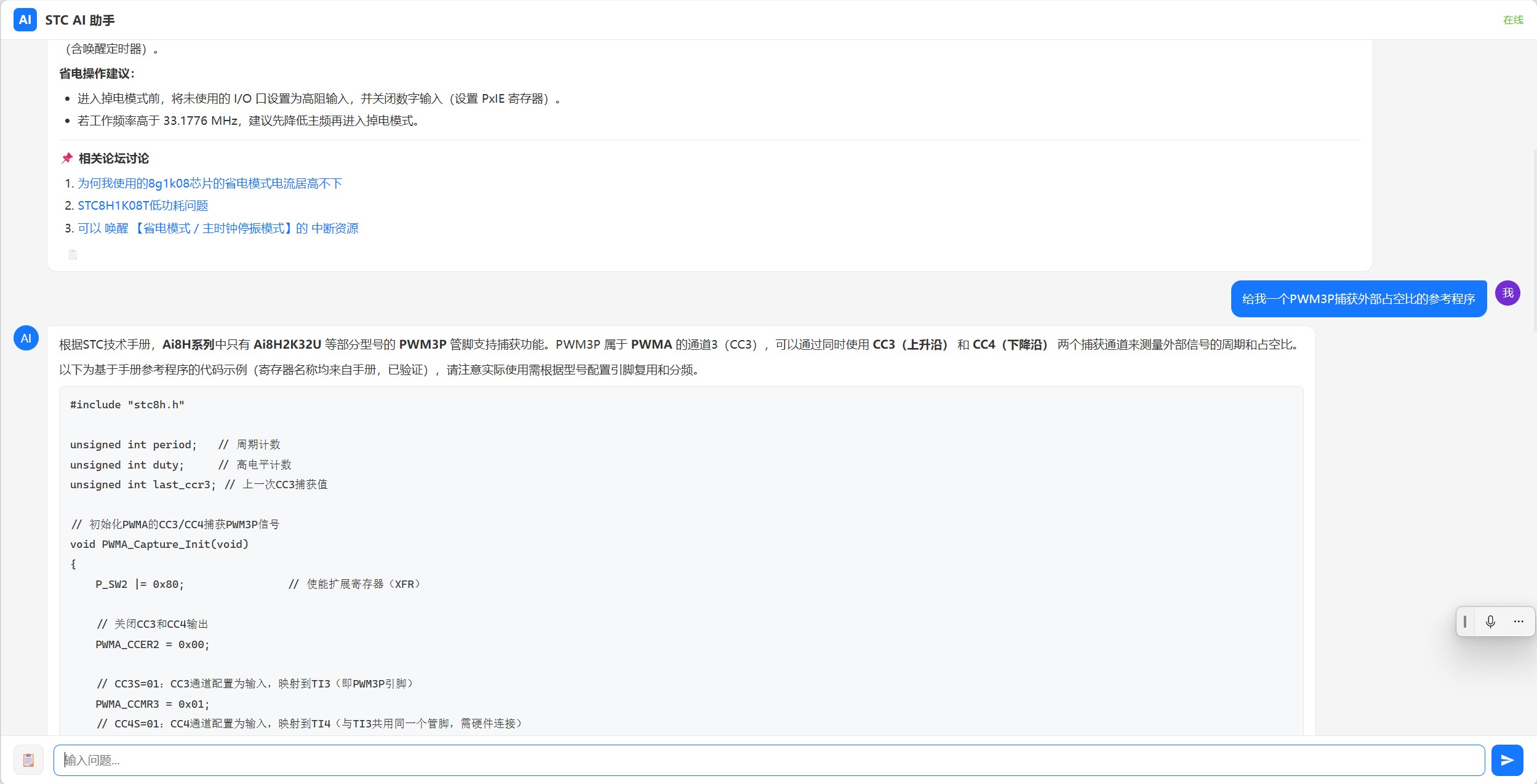Image resolution: width=1537 pixels, height=784 pixels.
Task: Click code line unsigned int last_ccr3
Action: [143, 485]
